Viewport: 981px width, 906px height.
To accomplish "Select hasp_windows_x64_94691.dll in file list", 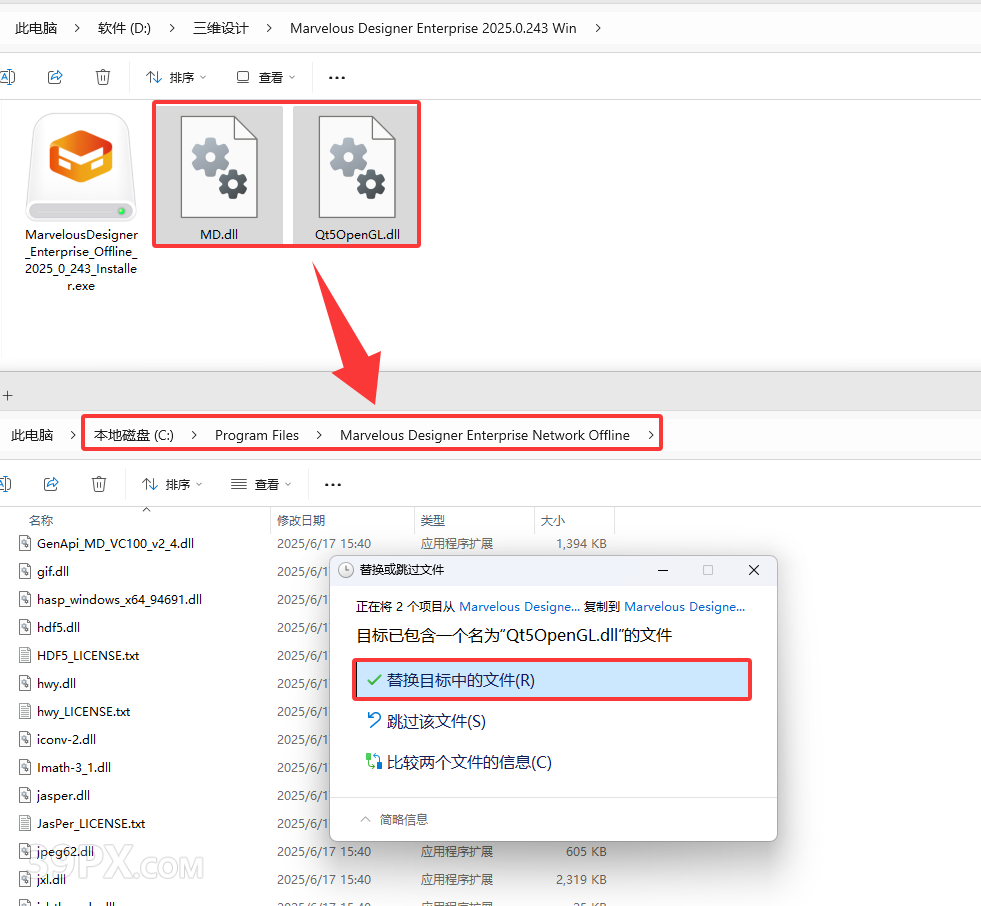I will (x=119, y=600).
